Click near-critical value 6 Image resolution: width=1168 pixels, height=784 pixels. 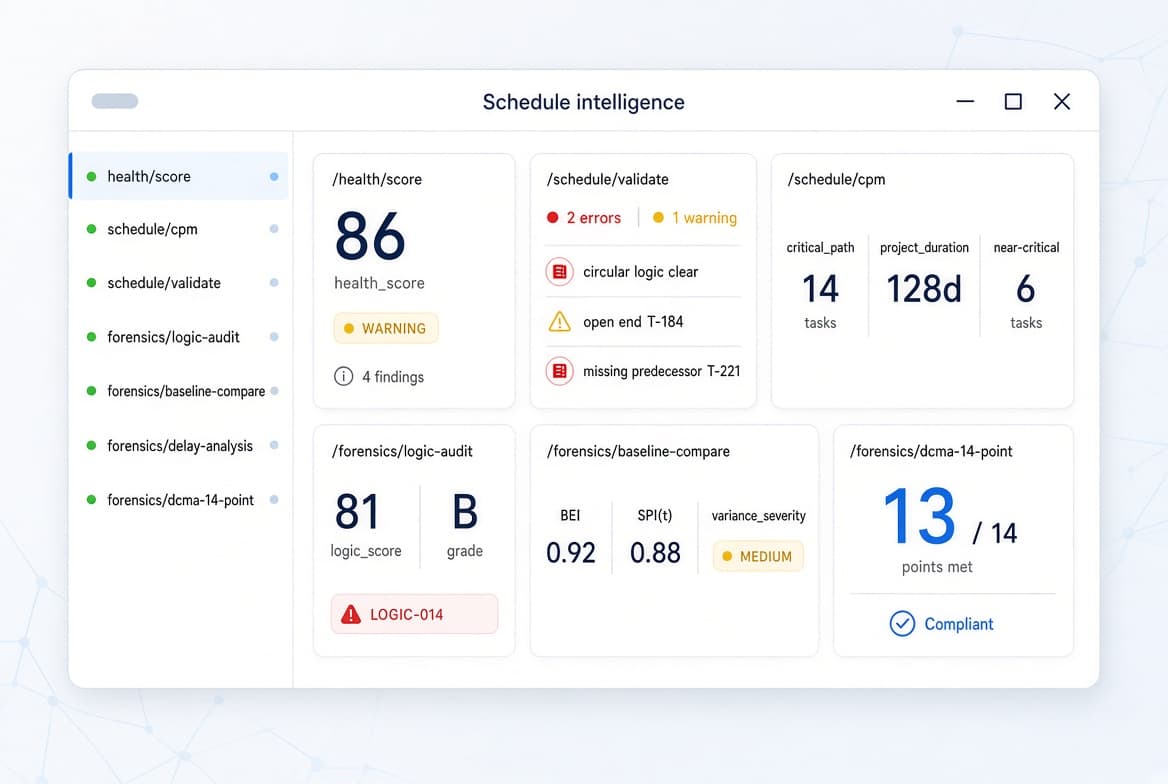pos(1026,288)
